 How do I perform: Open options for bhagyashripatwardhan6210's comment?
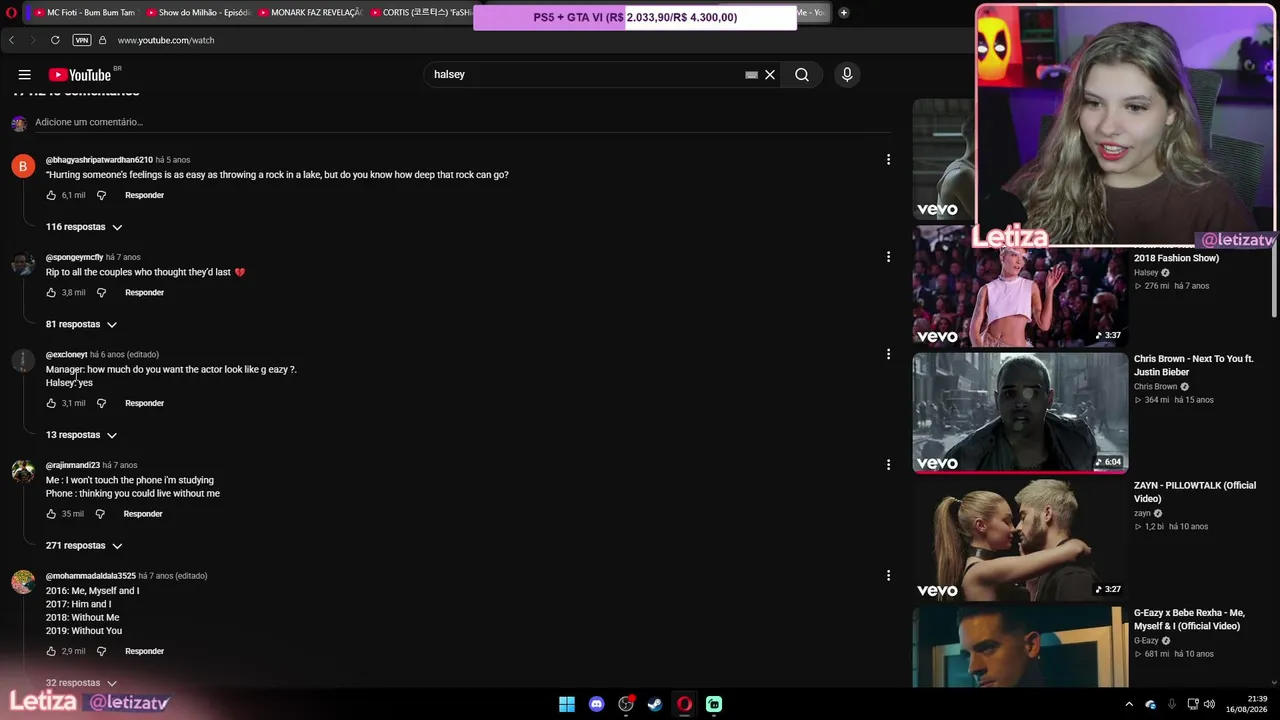[888, 160]
